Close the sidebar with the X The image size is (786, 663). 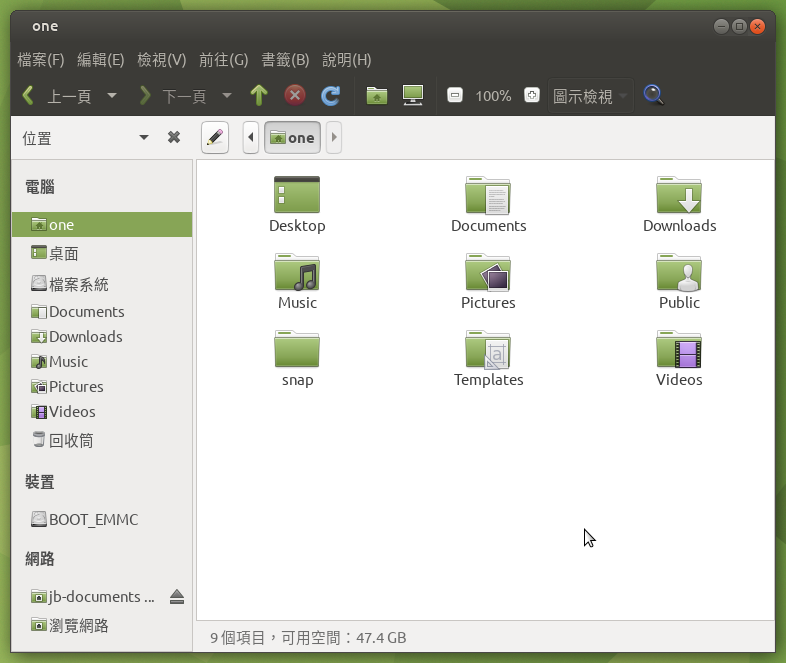coord(173,137)
